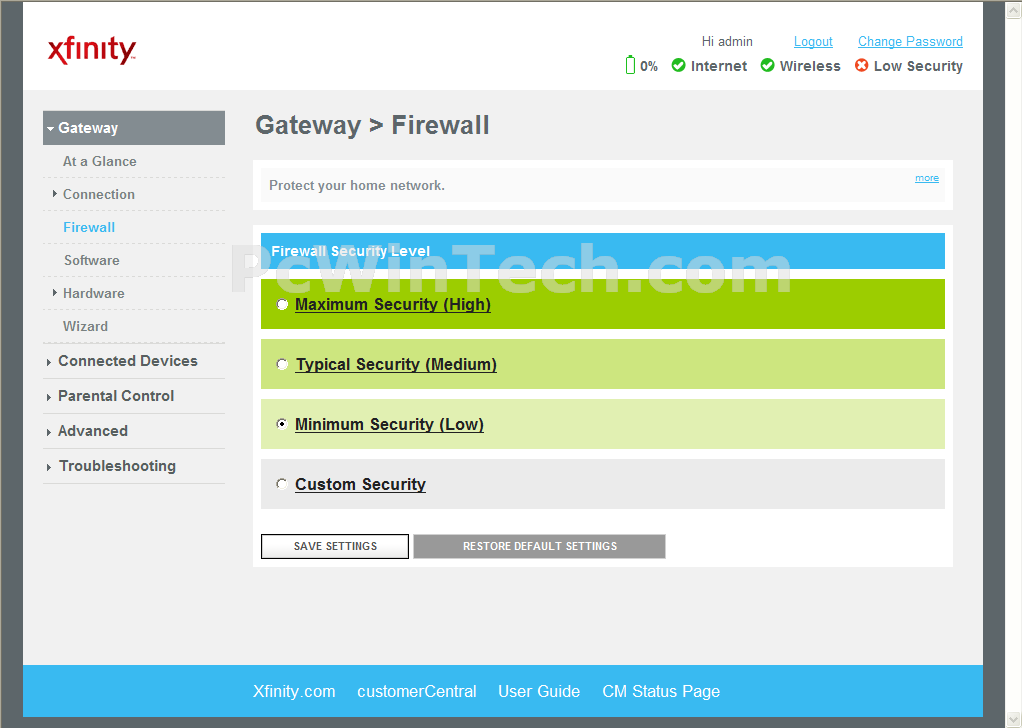Open the customerCentral footer link
1022x728 pixels.
pos(416,692)
